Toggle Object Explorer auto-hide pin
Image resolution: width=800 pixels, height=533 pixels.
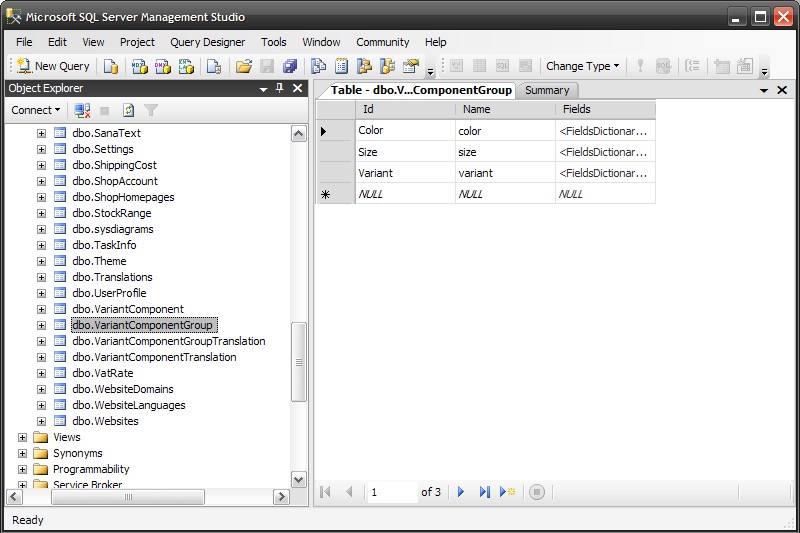[x=280, y=88]
